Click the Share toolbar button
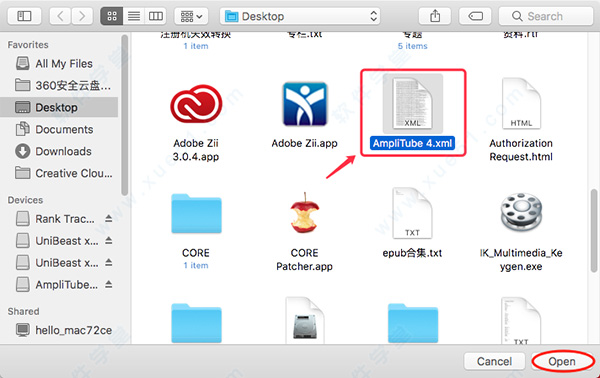This screenshot has width=600, height=378. click(x=435, y=16)
